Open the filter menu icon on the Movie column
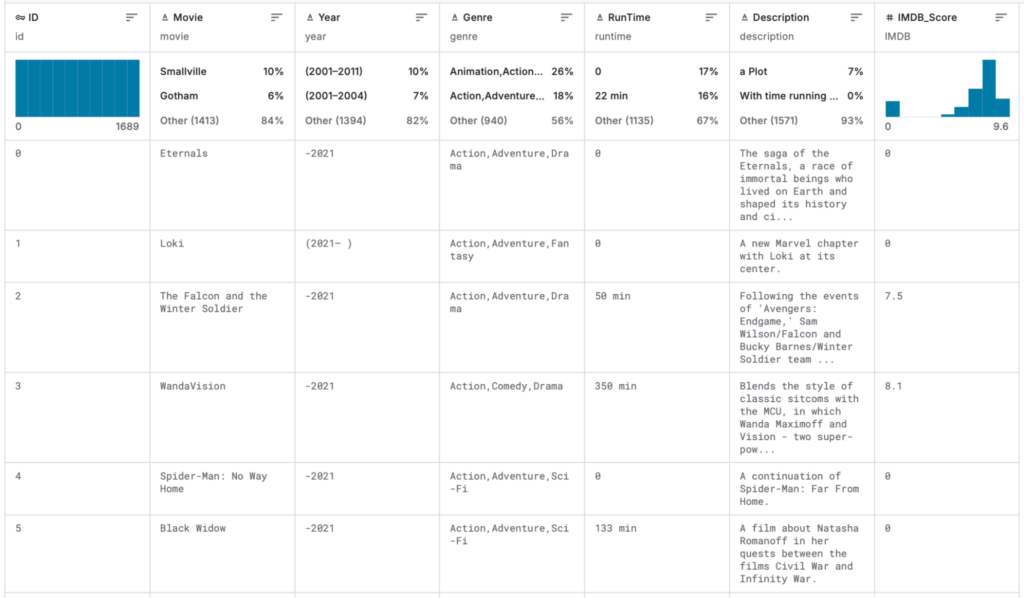Screen dimensions: 1024x598 click(278, 16)
